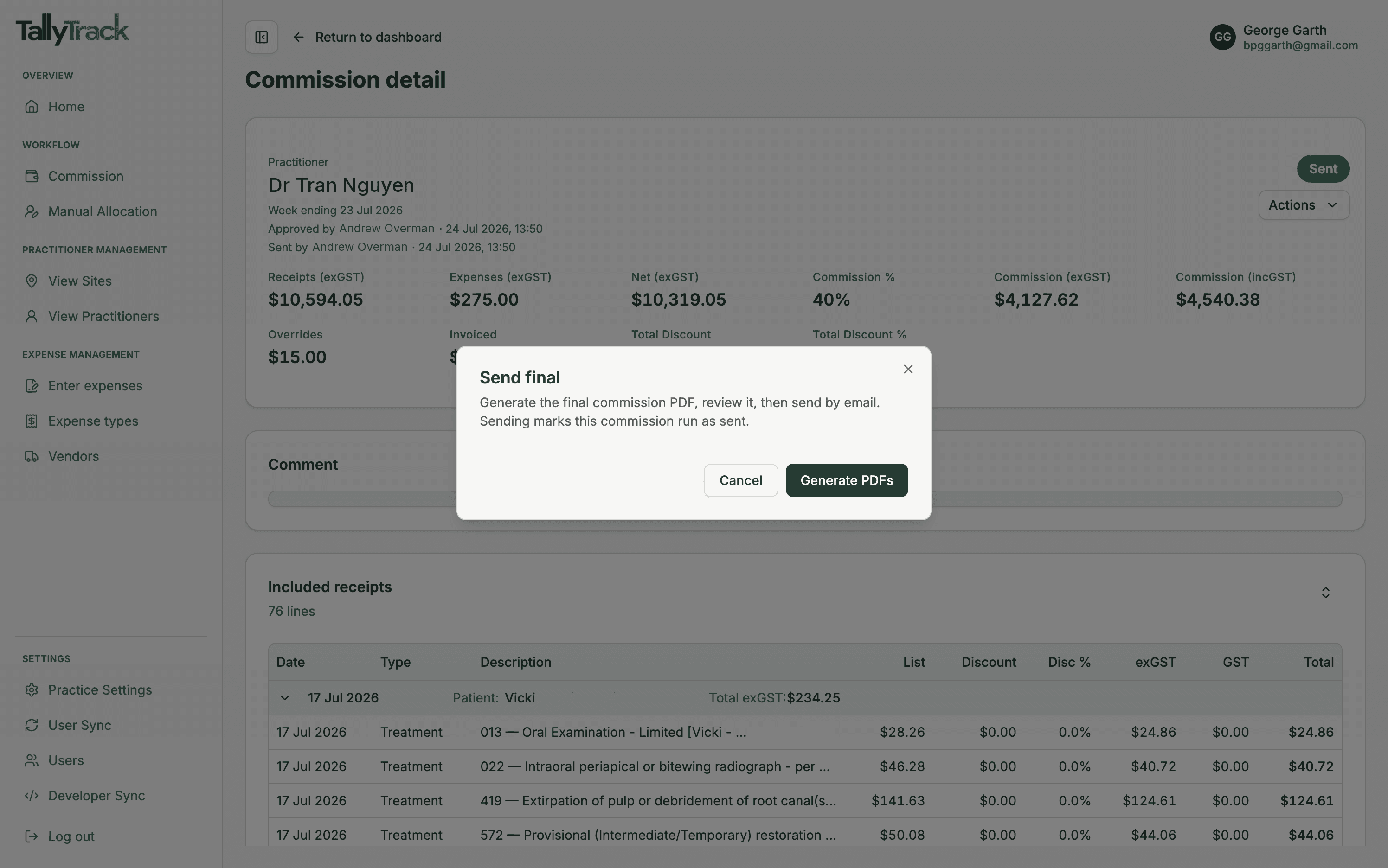The height and width of the screenshot is (868, 1388).
Task: Open Vendors page
Action: (73, 456)
